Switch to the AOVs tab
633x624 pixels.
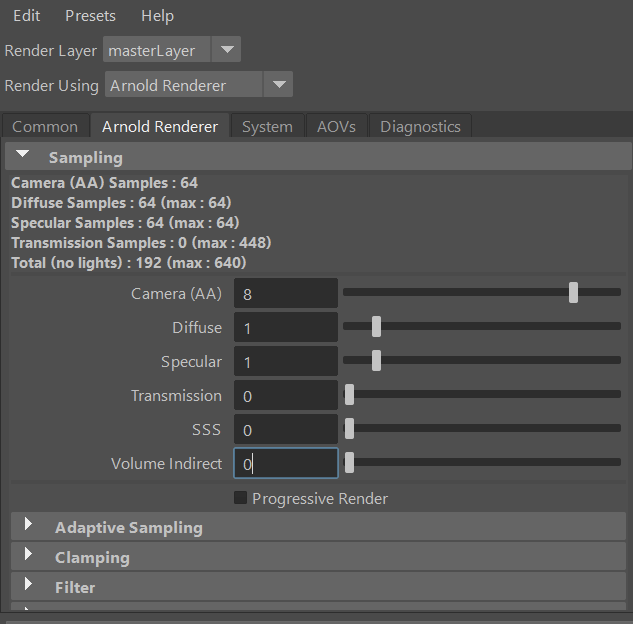coord(336,127)
